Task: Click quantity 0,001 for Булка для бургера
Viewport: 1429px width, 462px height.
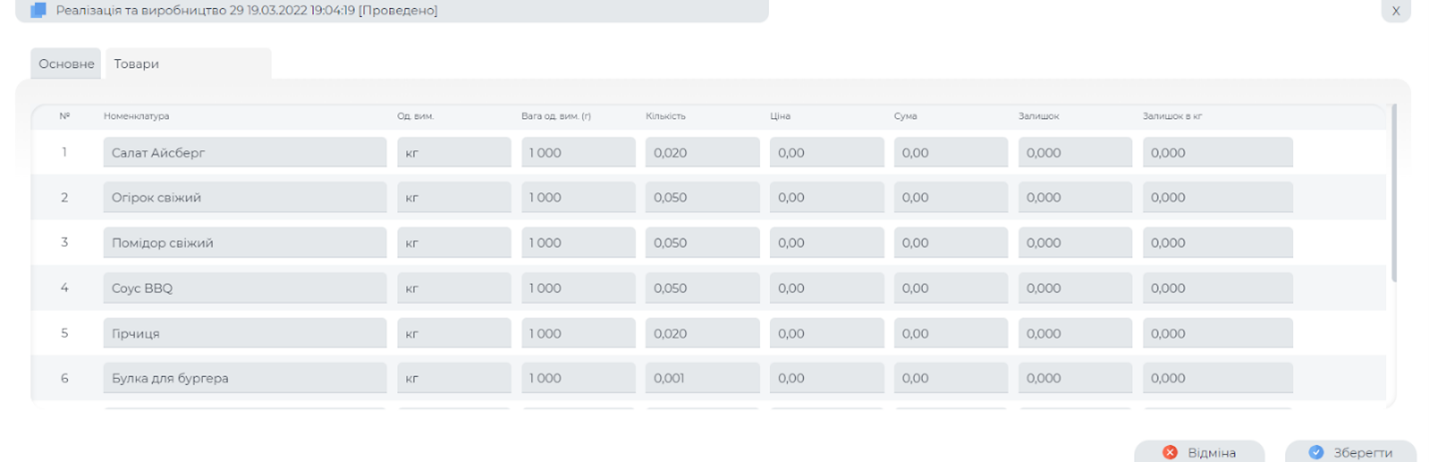Action: tap(702, 378)
